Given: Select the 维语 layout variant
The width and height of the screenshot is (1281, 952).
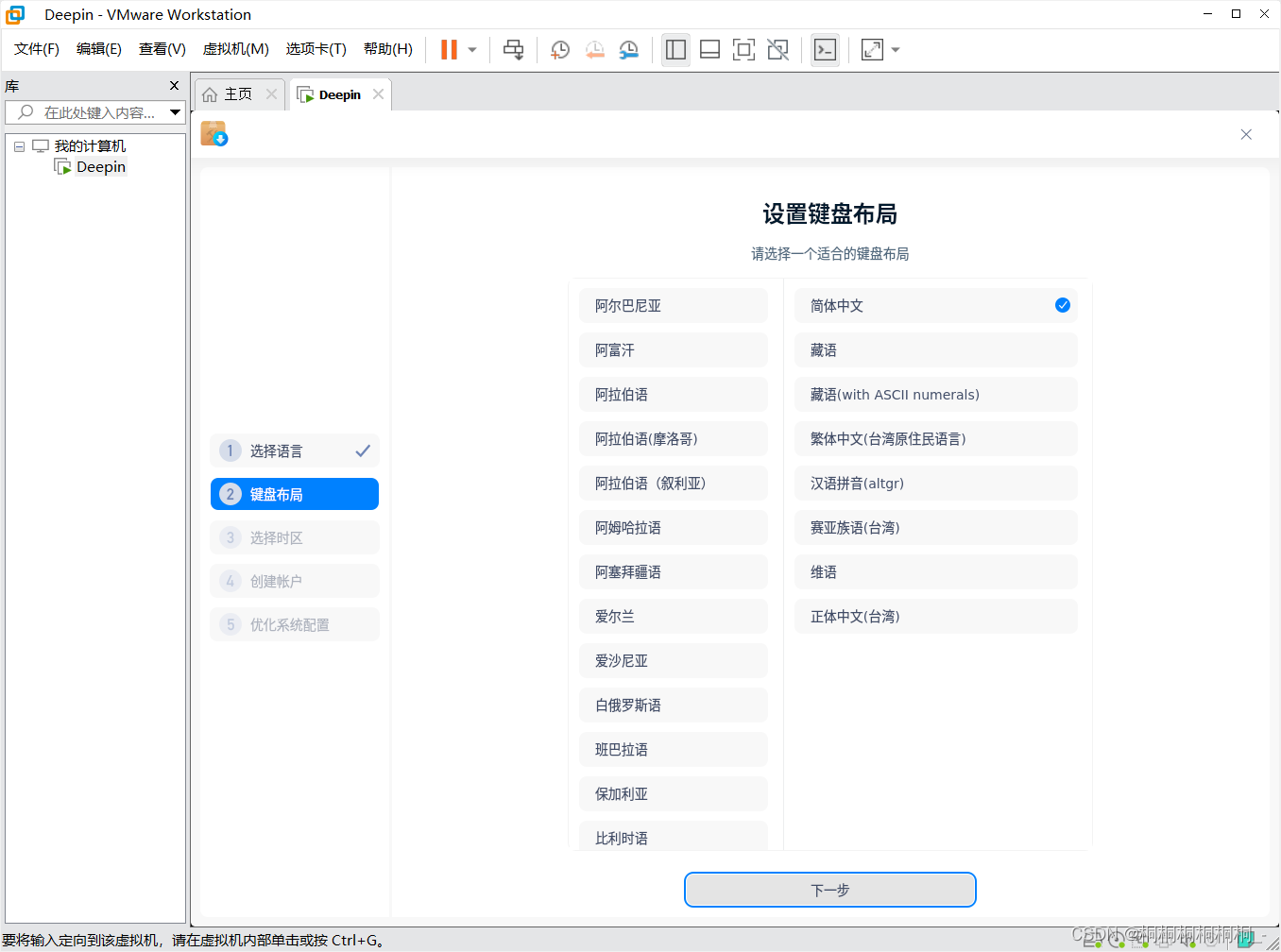Looking at the screenshot, I should coord(936,571).
